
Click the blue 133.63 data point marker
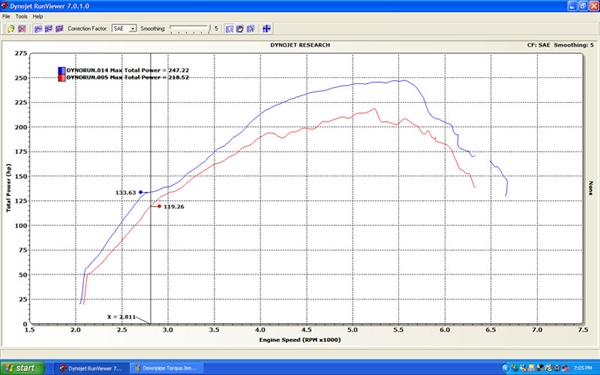click(141, 192)
